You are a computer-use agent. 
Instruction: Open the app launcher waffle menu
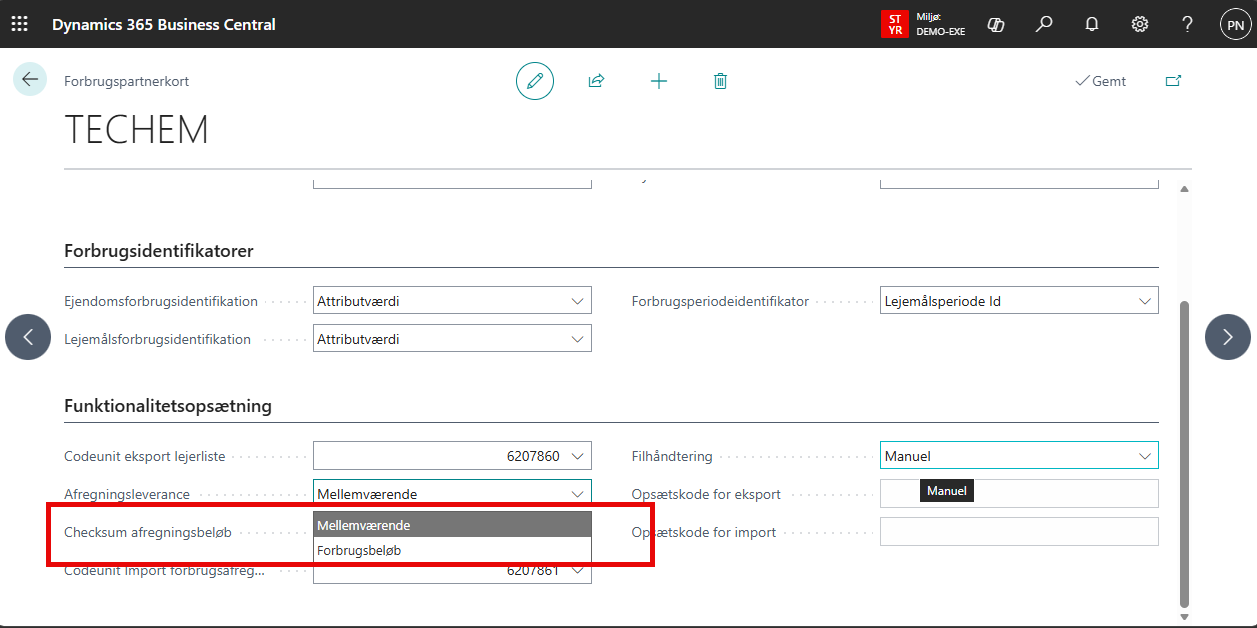pyautogui.click(x=20, y=24)
